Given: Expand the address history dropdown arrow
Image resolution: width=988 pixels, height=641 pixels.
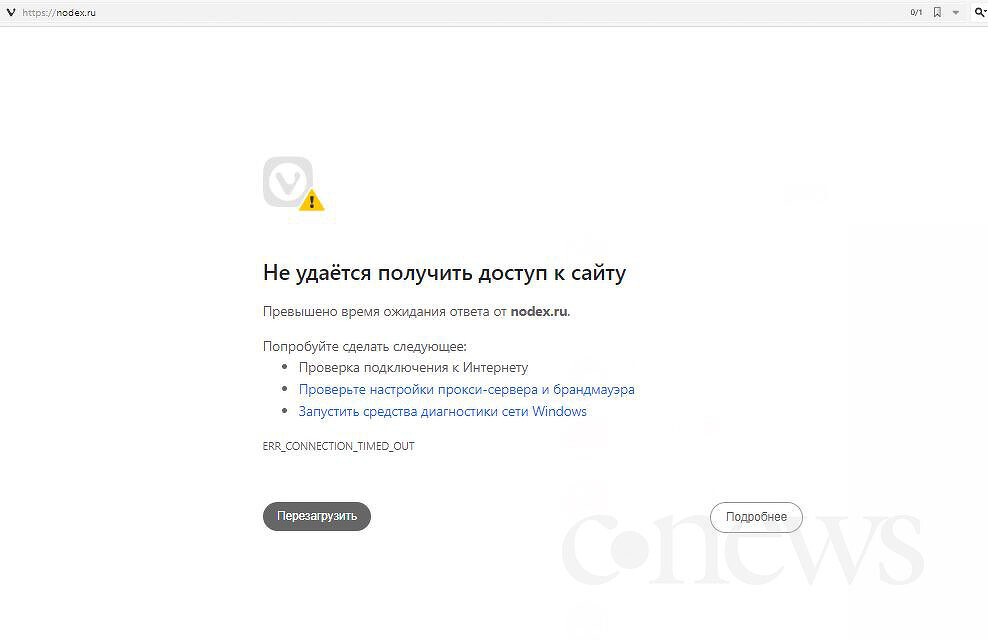Looking at the screenshot, I should [x=956, y=13].
